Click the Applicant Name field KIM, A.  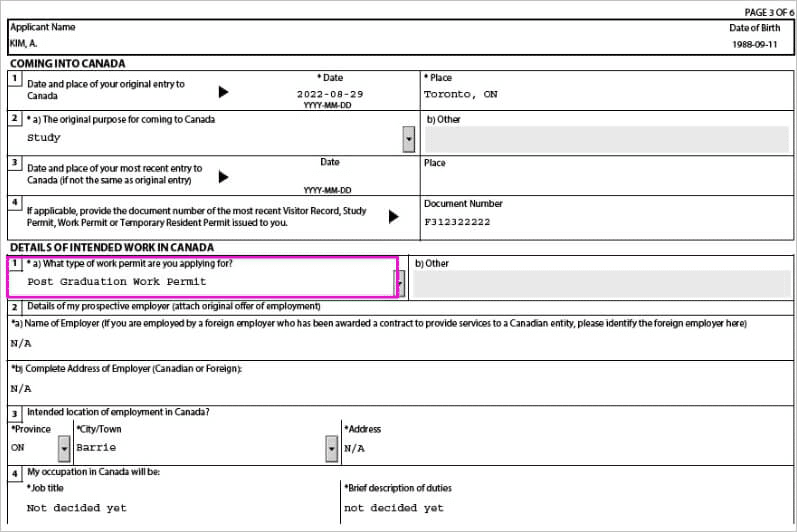tap(200, 45)
